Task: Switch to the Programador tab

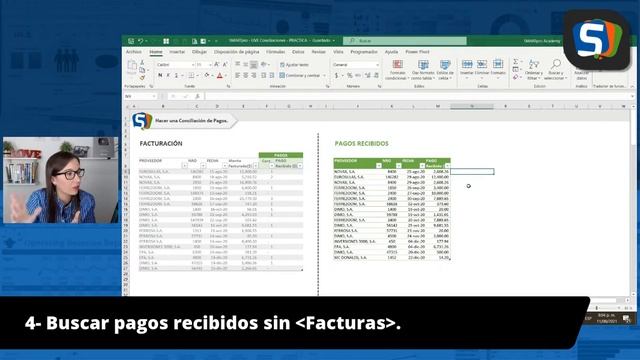Action: [x=364, y=52]
